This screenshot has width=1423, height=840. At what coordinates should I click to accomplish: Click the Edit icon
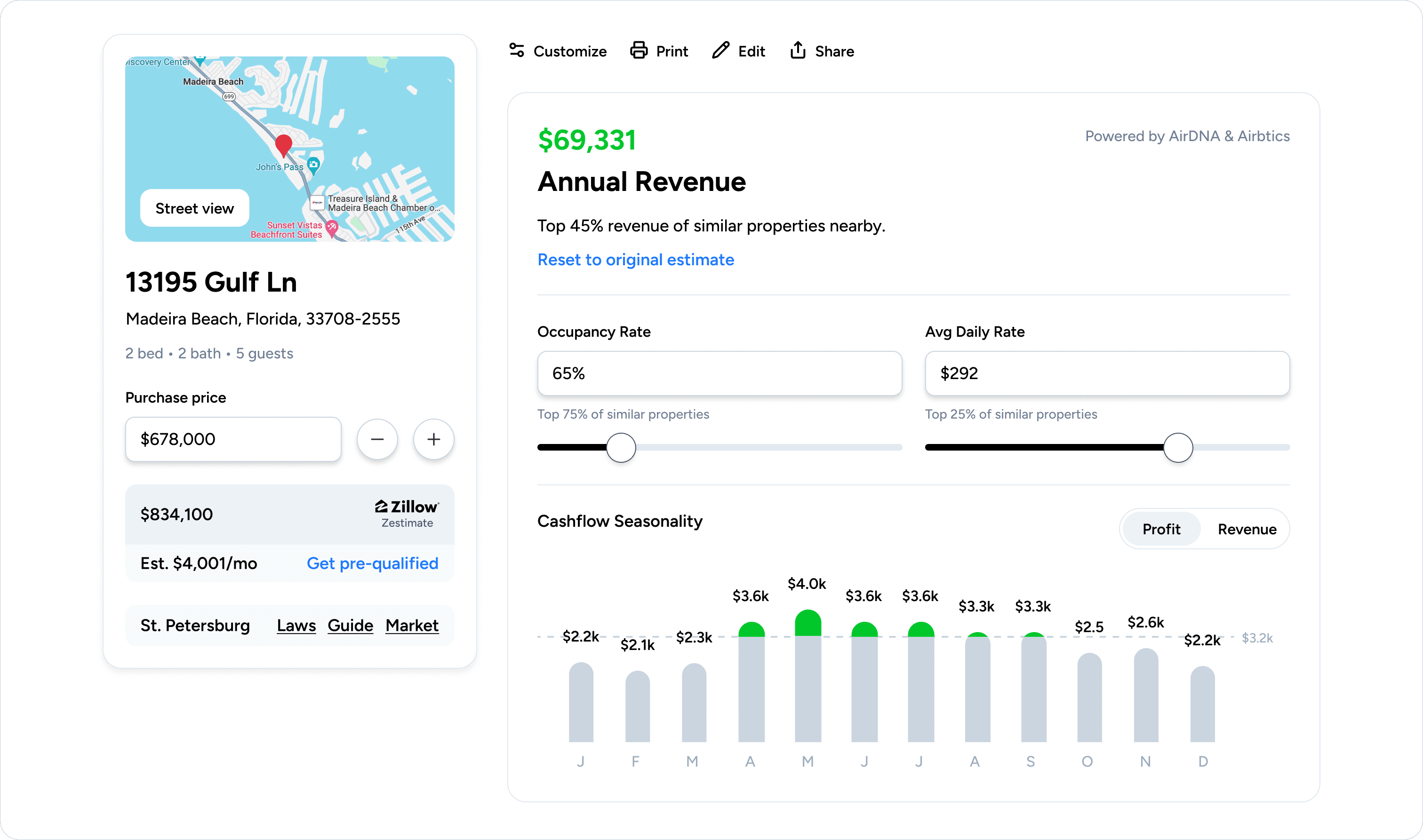point(721,51)
